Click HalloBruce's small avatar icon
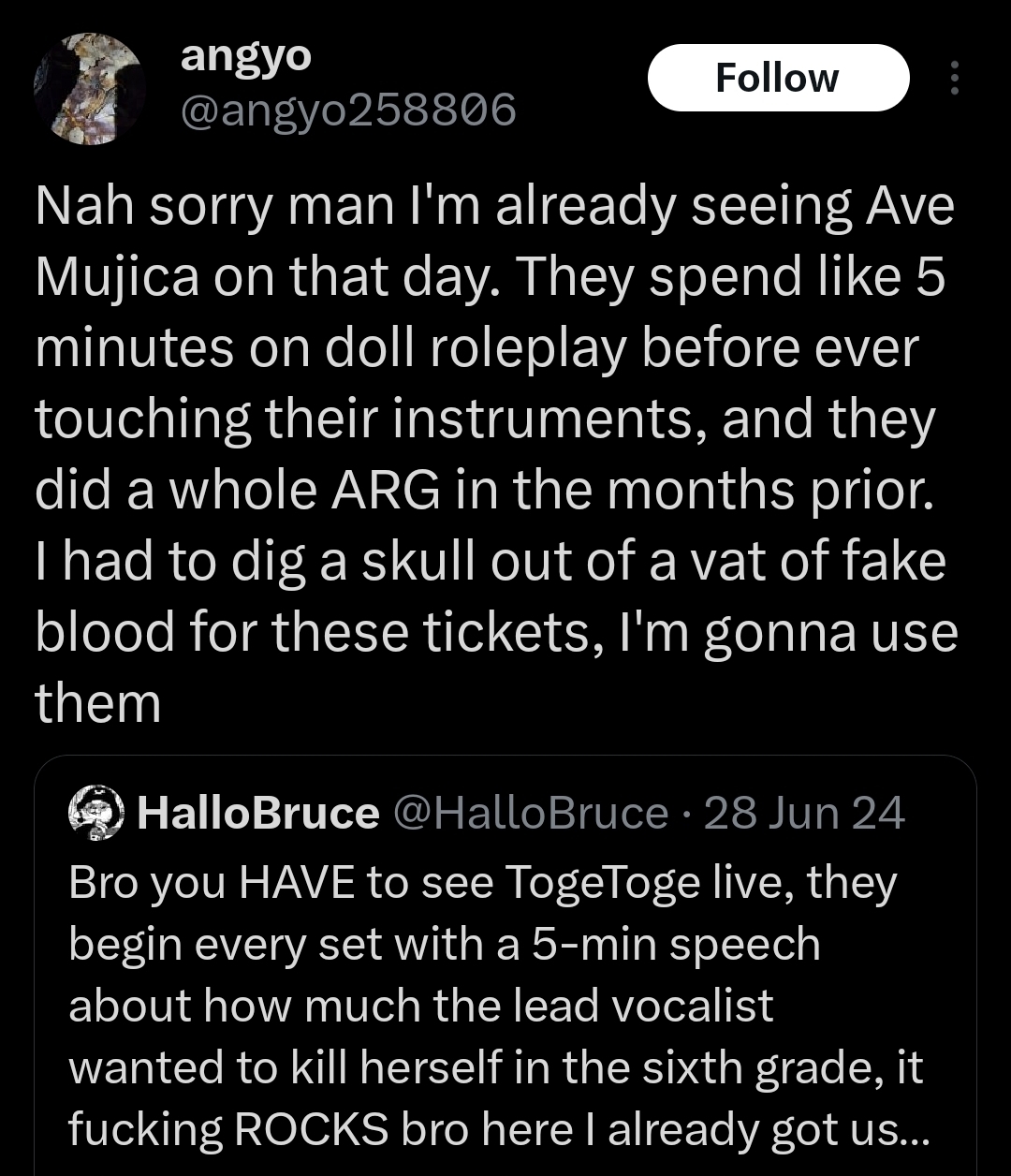 [x=97, y=812]
